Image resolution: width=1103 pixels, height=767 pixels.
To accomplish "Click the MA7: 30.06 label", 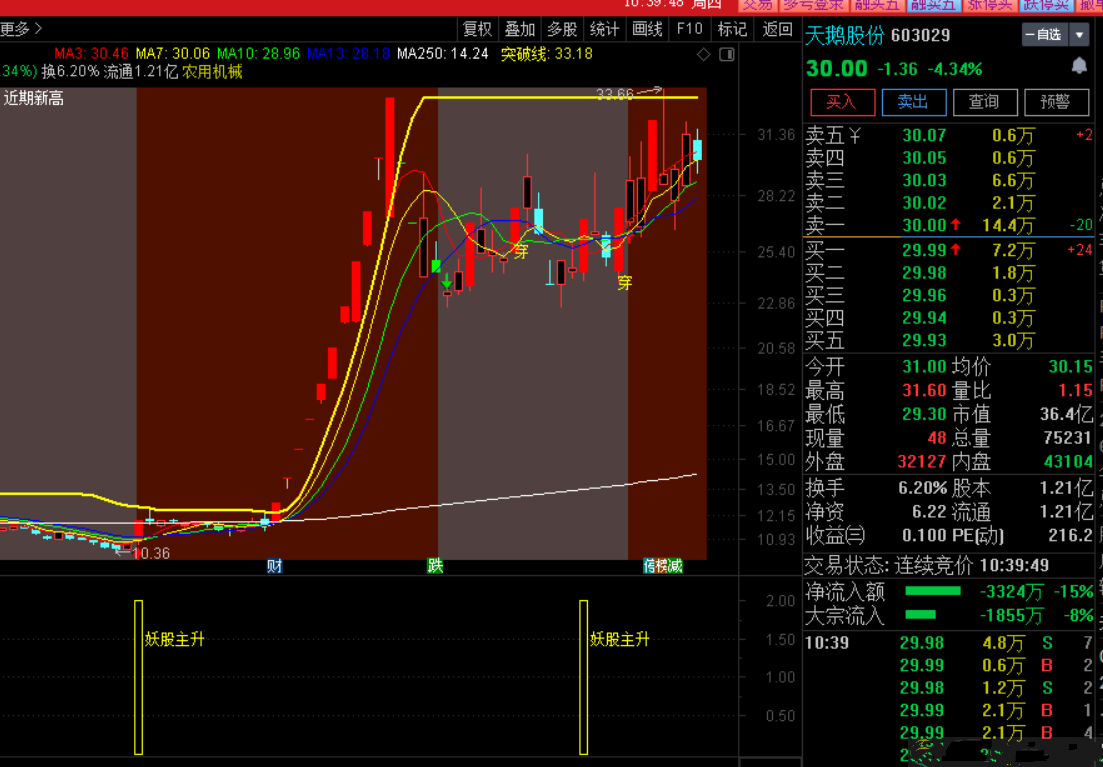I will click(x=172, y=54).
